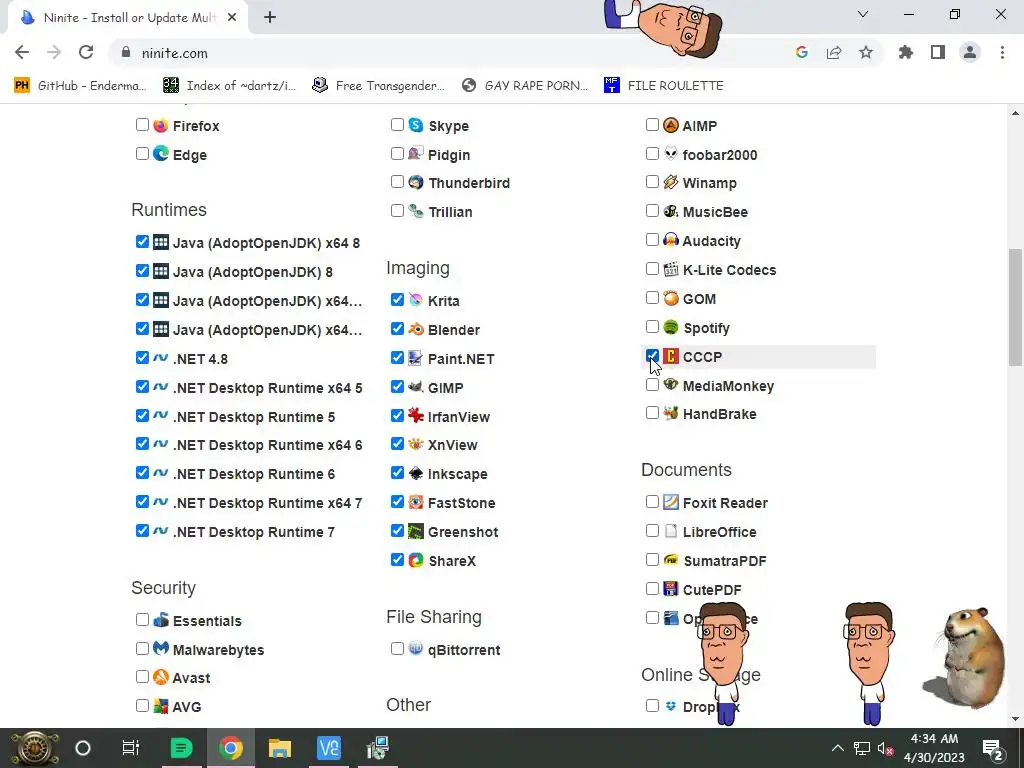Check the Winamp checkbox
Screen dimensions: 1024x768
click(652, 182)
